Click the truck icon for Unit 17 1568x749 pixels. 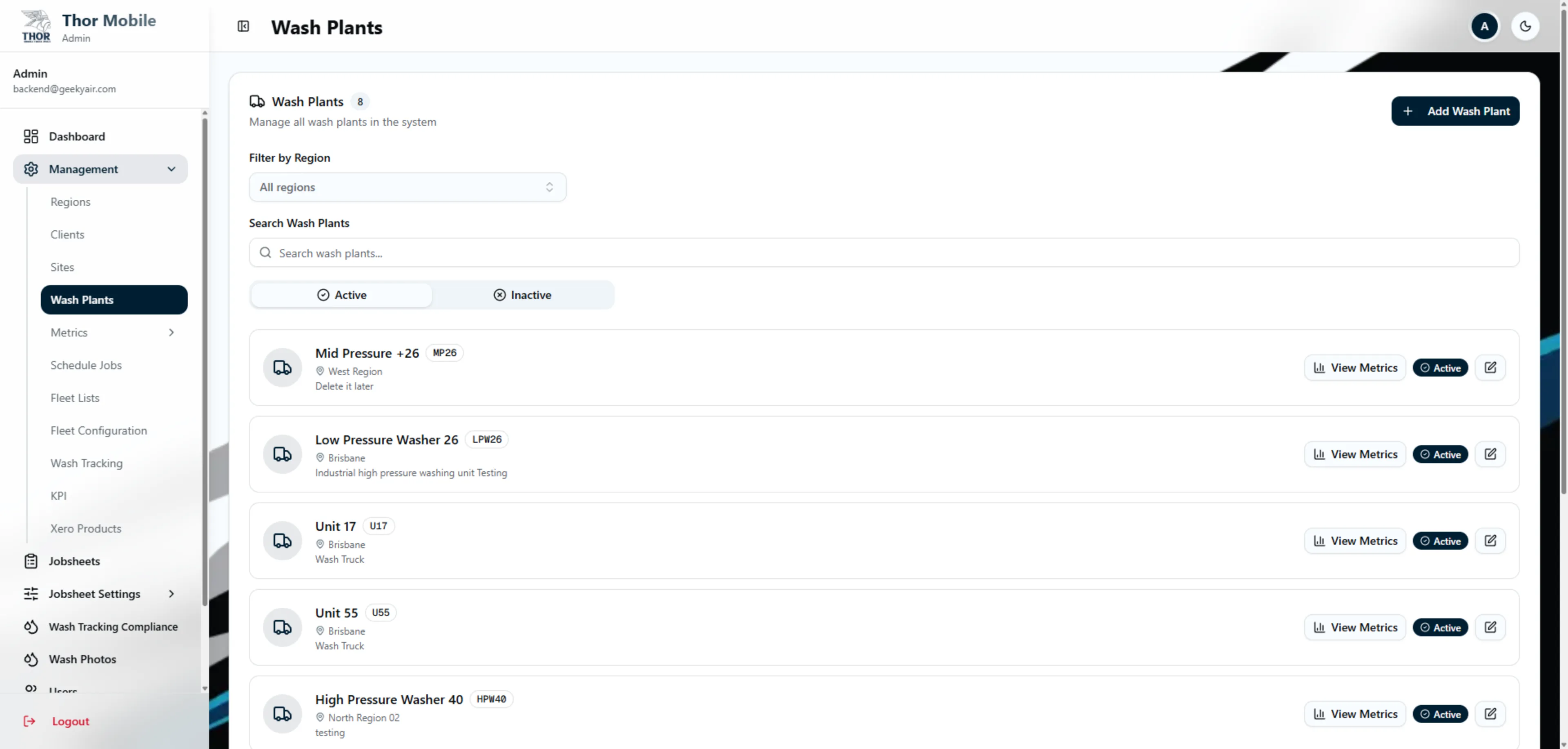pos(283,541)
